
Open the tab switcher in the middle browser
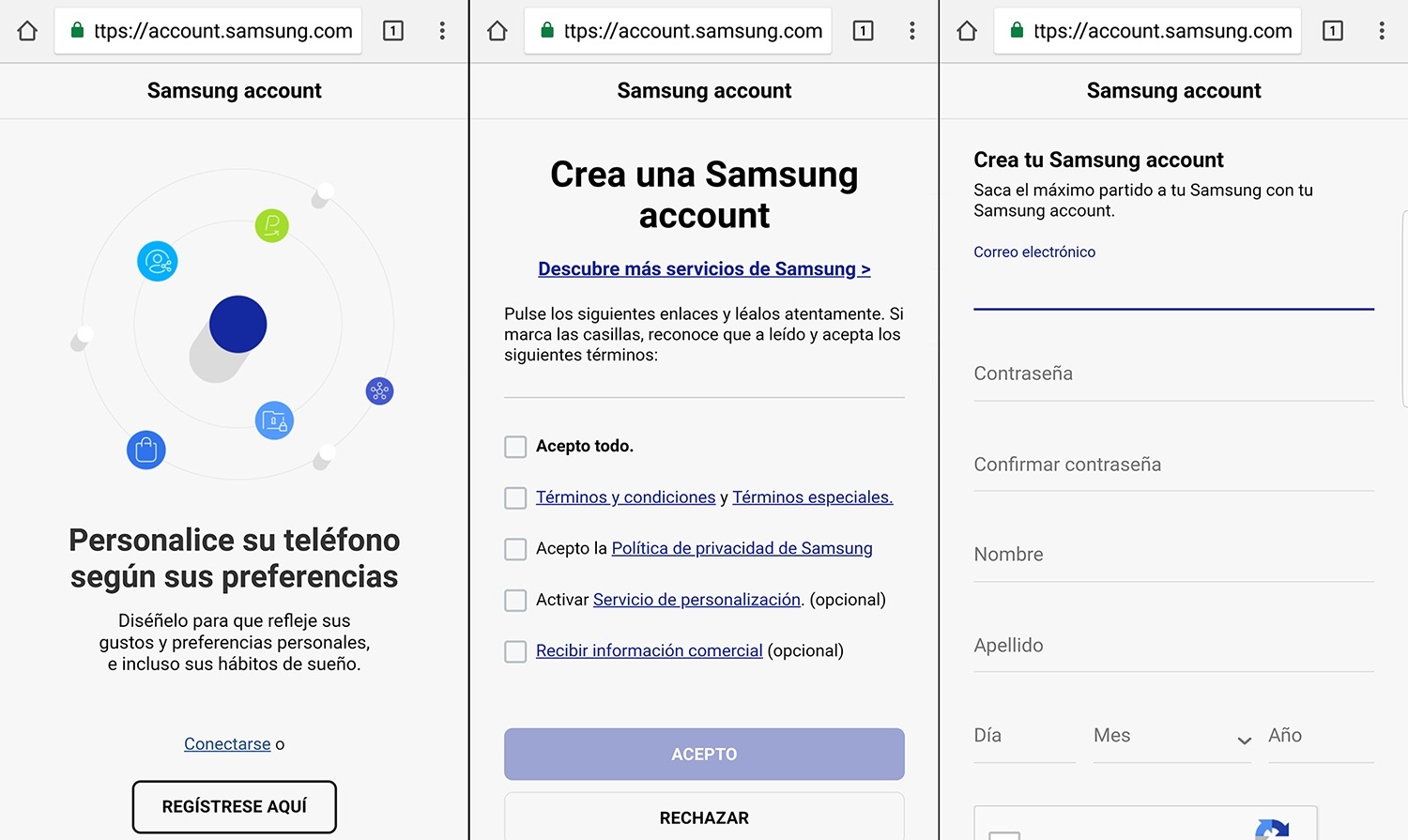(863, 31)
